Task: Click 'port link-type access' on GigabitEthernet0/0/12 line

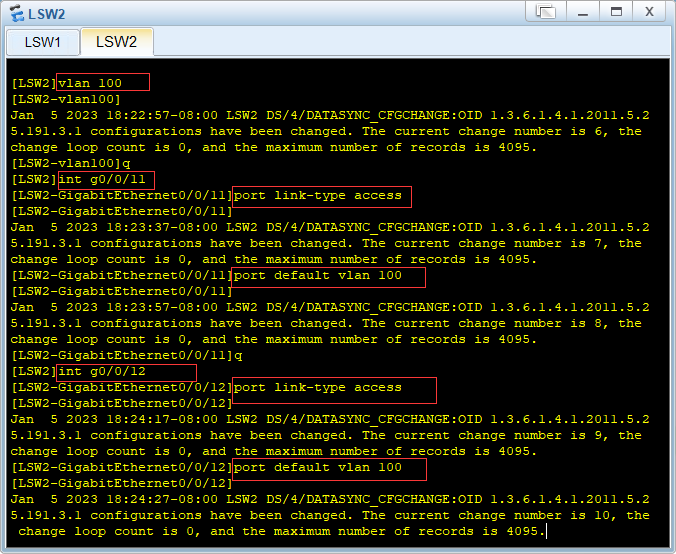Action: click(x=317, y=388)
